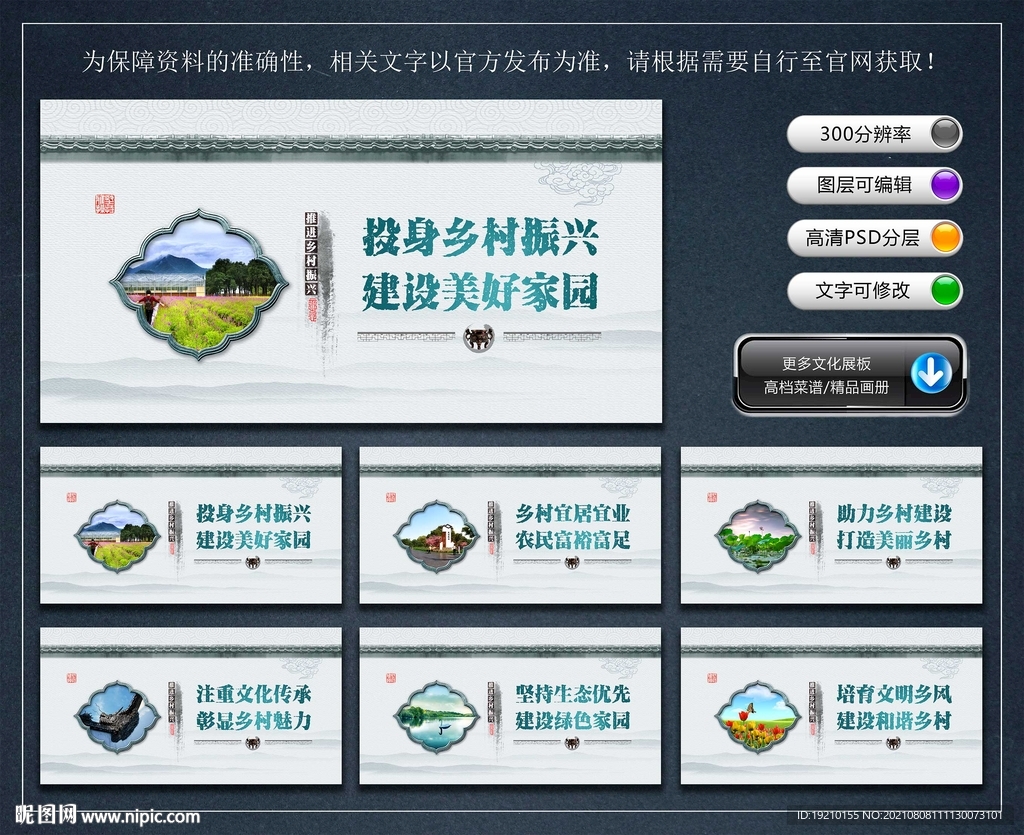Screen dimensions: 1024x835
Task: Select the 注重文化传承 彰显乡村魅力 thumbnail
Action: pos(191,706)
